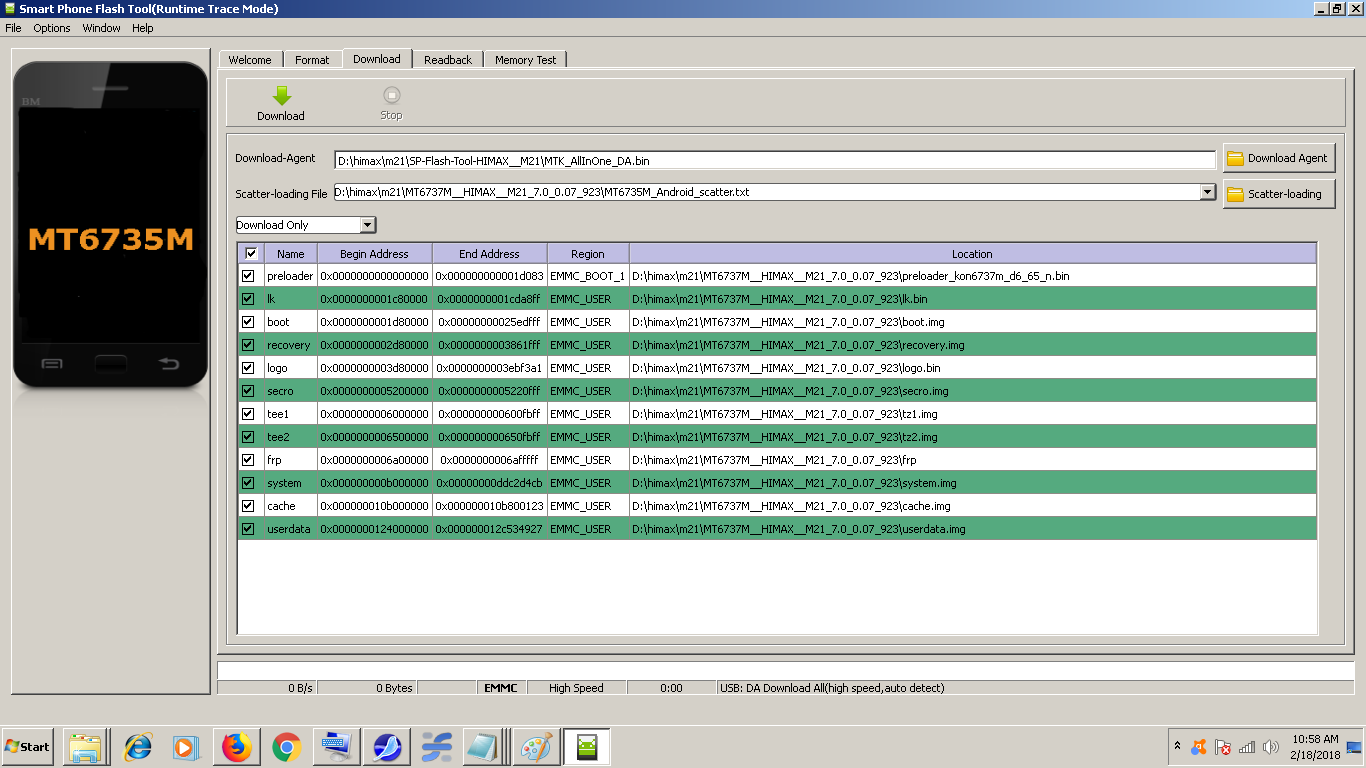Viewport: 1366px width, 768px height.
Task: Uncheck the recovery partition checkbox
Action: [248, 345]
